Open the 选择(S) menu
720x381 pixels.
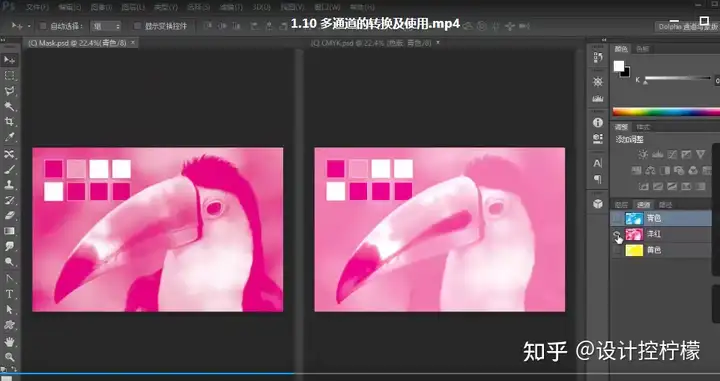click(198, 7)
